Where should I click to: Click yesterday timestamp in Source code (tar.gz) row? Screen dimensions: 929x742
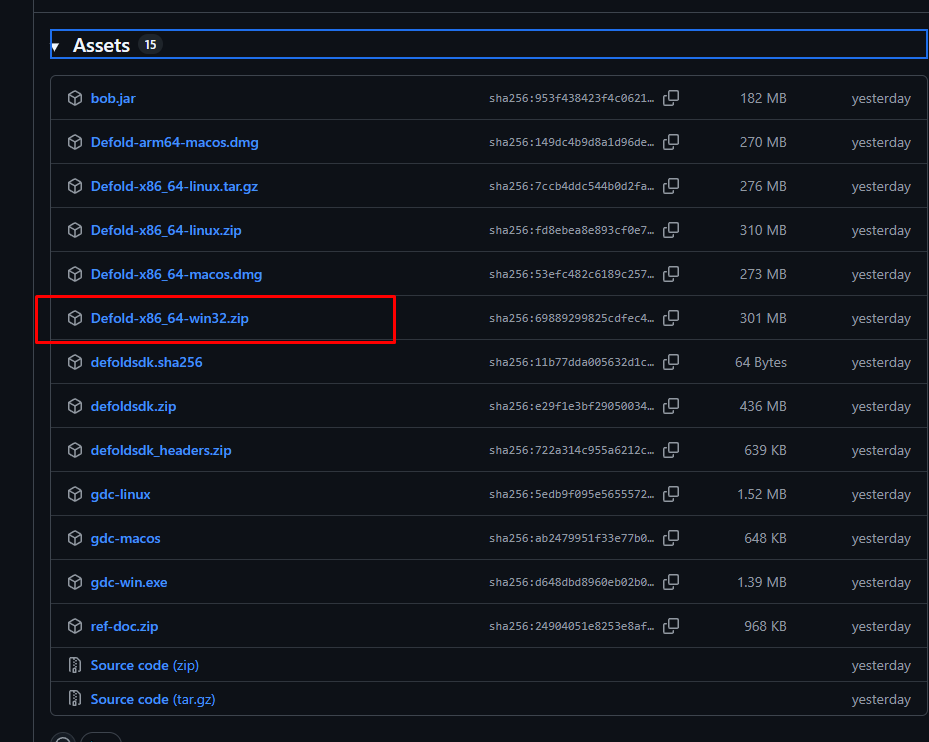tap(881, 700)
